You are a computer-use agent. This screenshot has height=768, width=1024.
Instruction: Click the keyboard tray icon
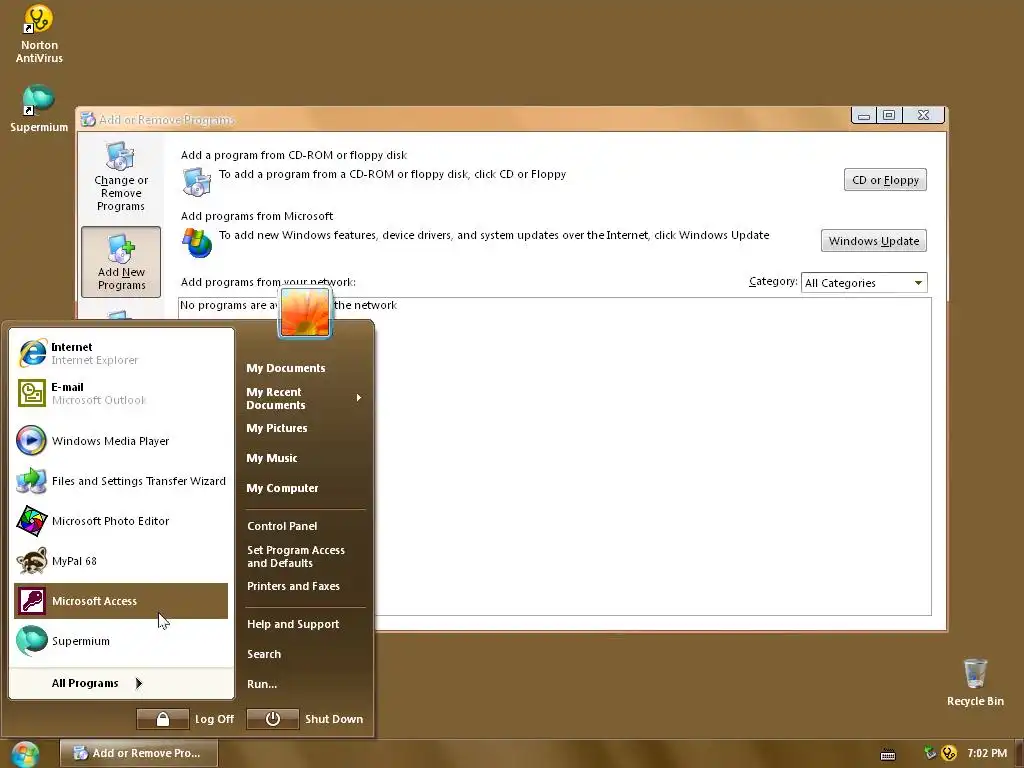888,754
